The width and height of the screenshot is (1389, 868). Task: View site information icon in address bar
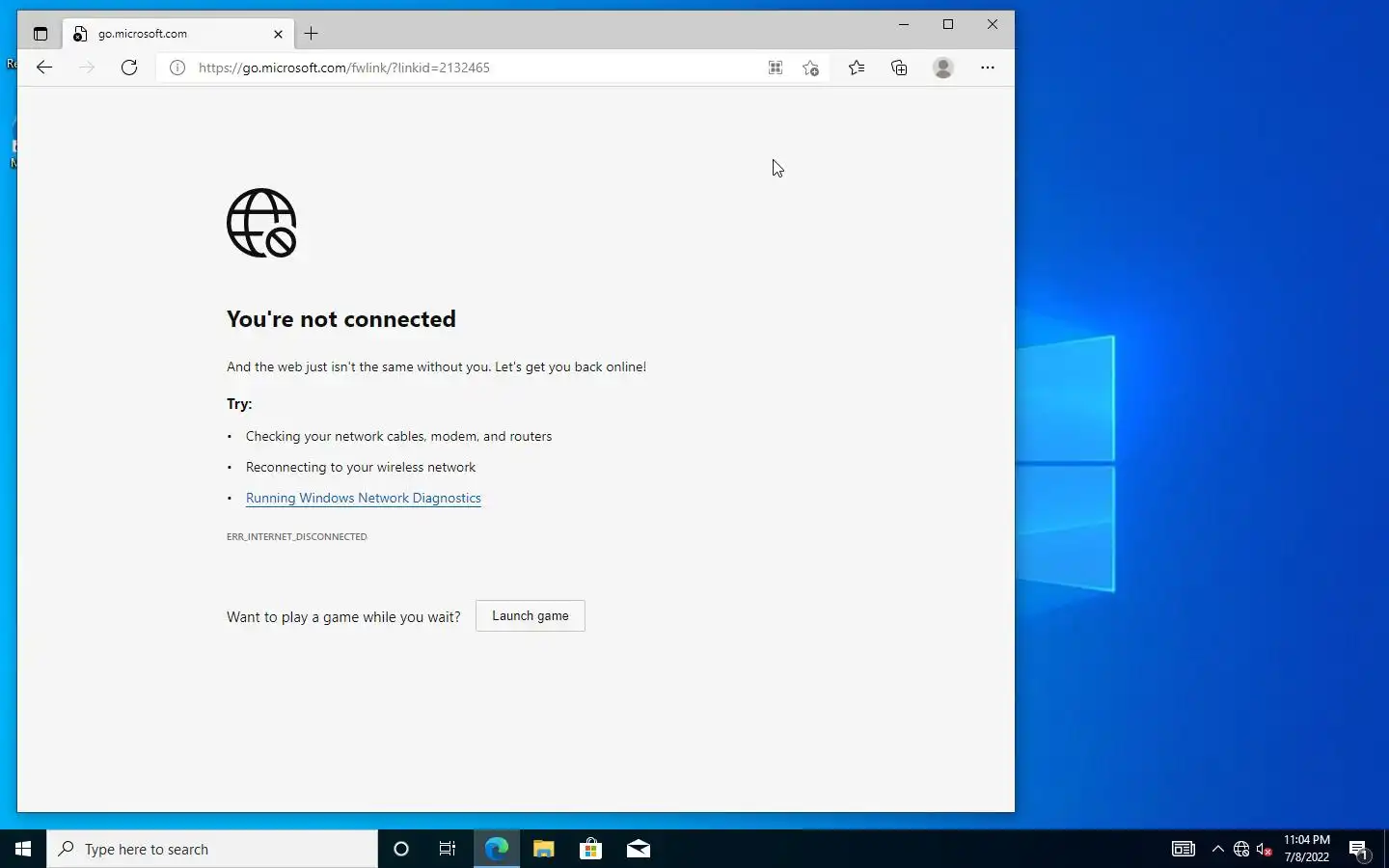coord(177,68)
